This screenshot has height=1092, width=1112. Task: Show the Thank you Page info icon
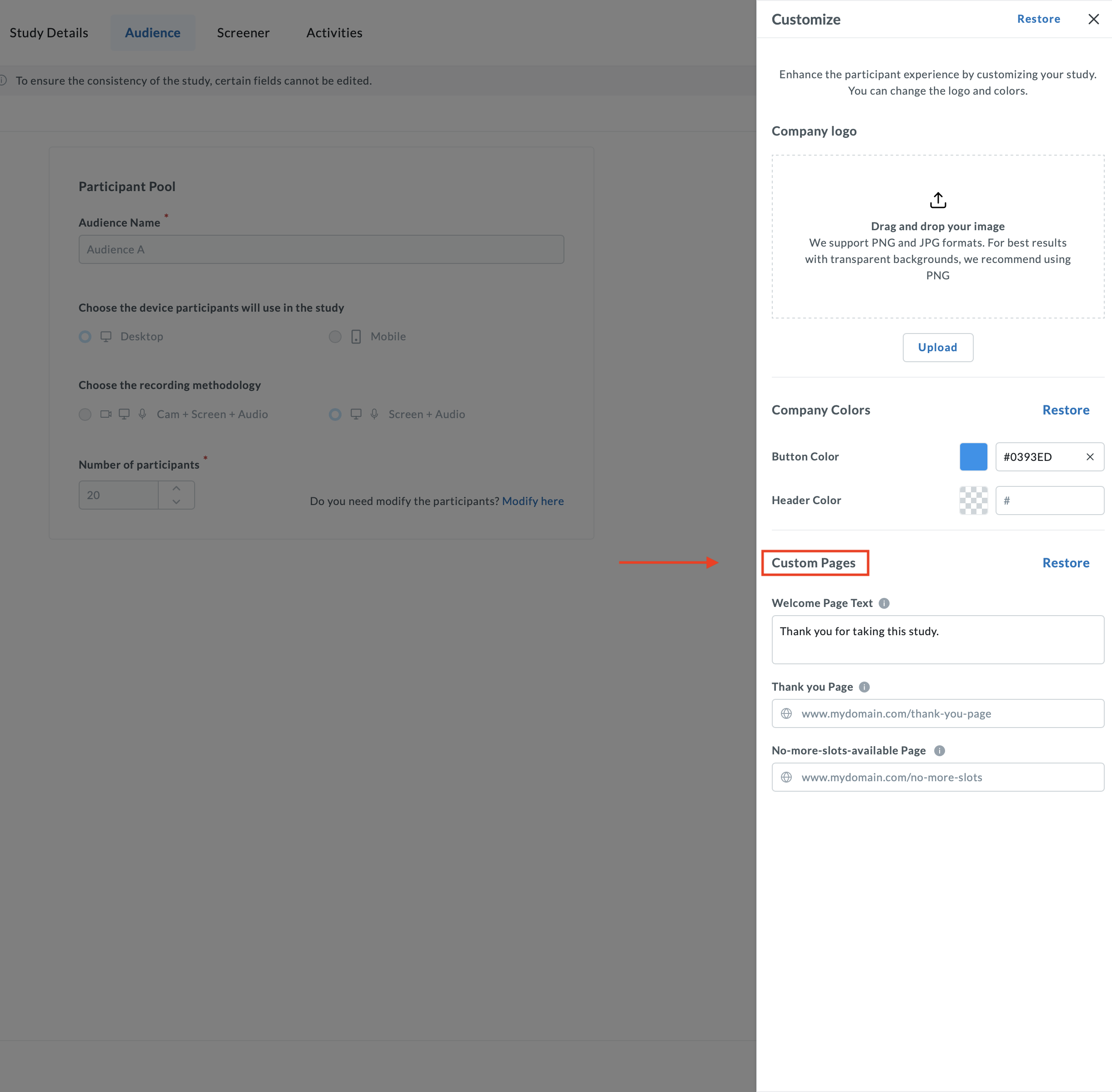865,687
